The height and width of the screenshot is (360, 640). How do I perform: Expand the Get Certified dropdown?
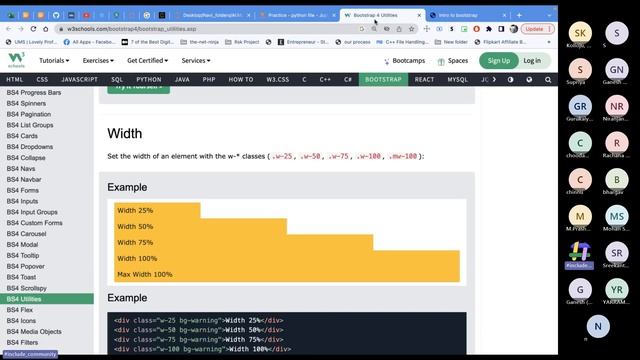coord(147,60)
